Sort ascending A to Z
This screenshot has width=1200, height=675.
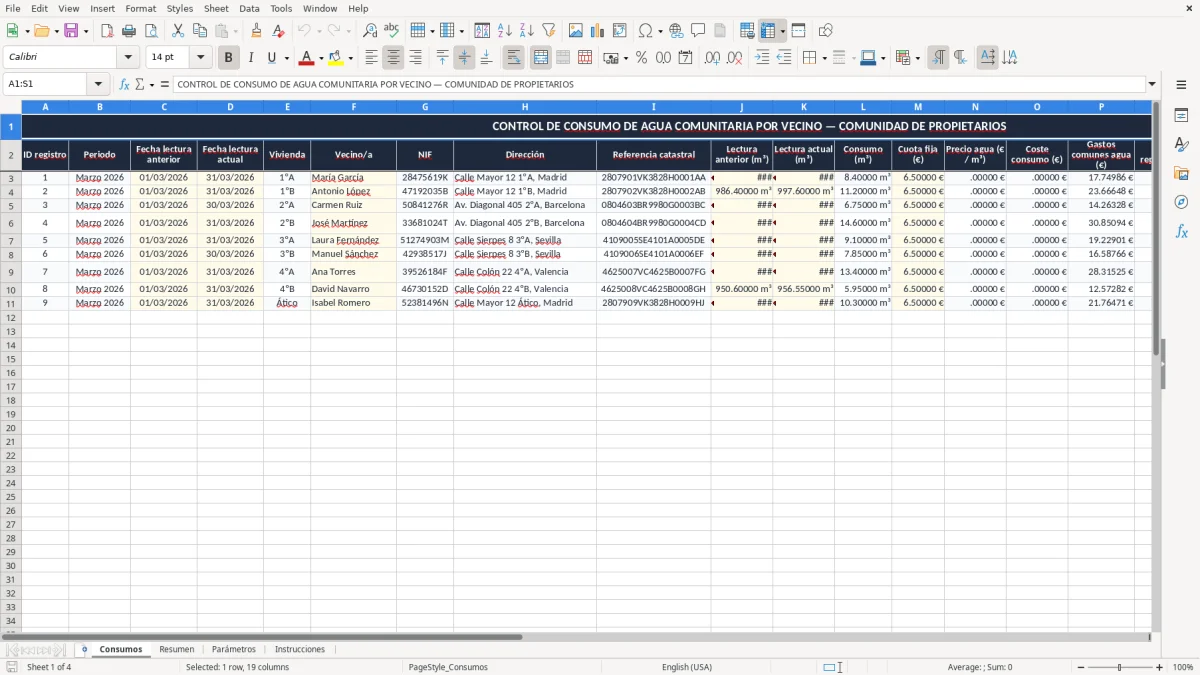coord(505,31)
